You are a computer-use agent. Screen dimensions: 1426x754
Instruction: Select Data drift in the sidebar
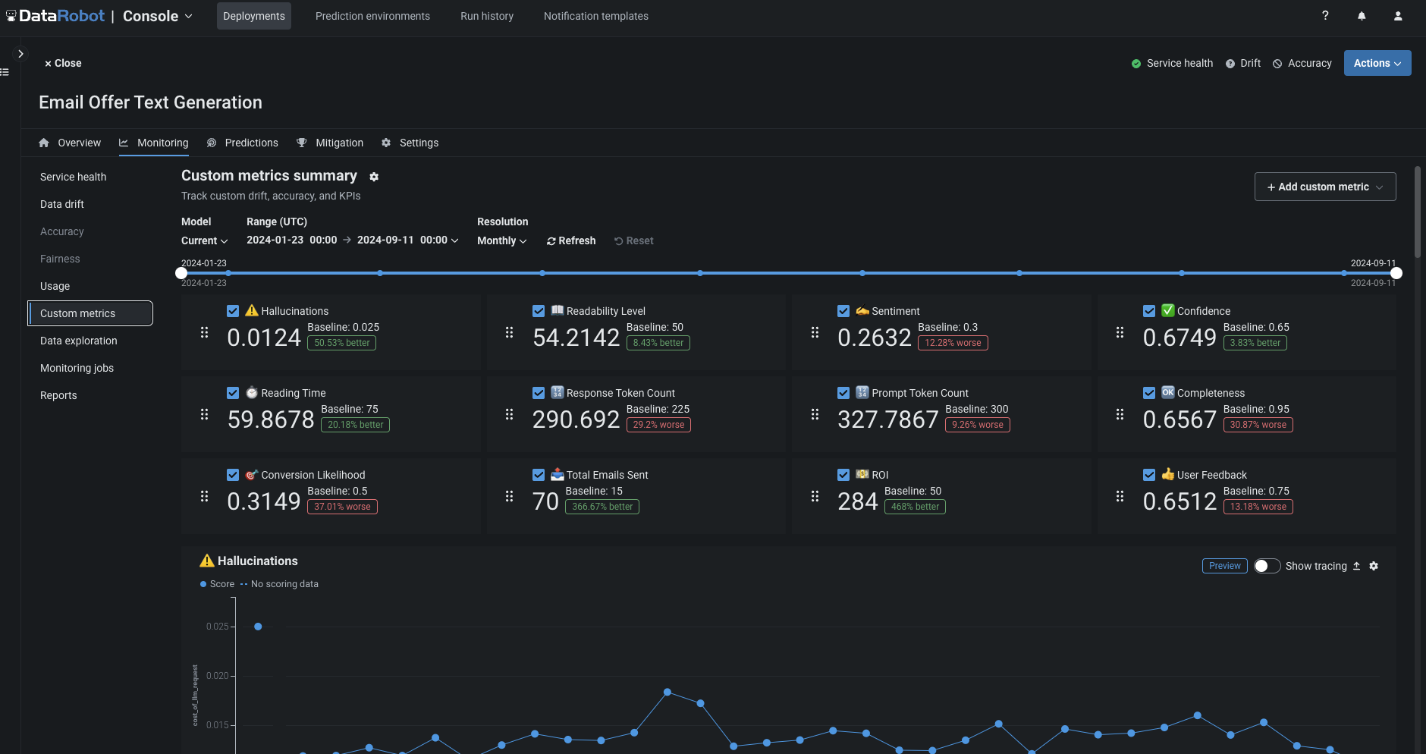coord(61,203)
